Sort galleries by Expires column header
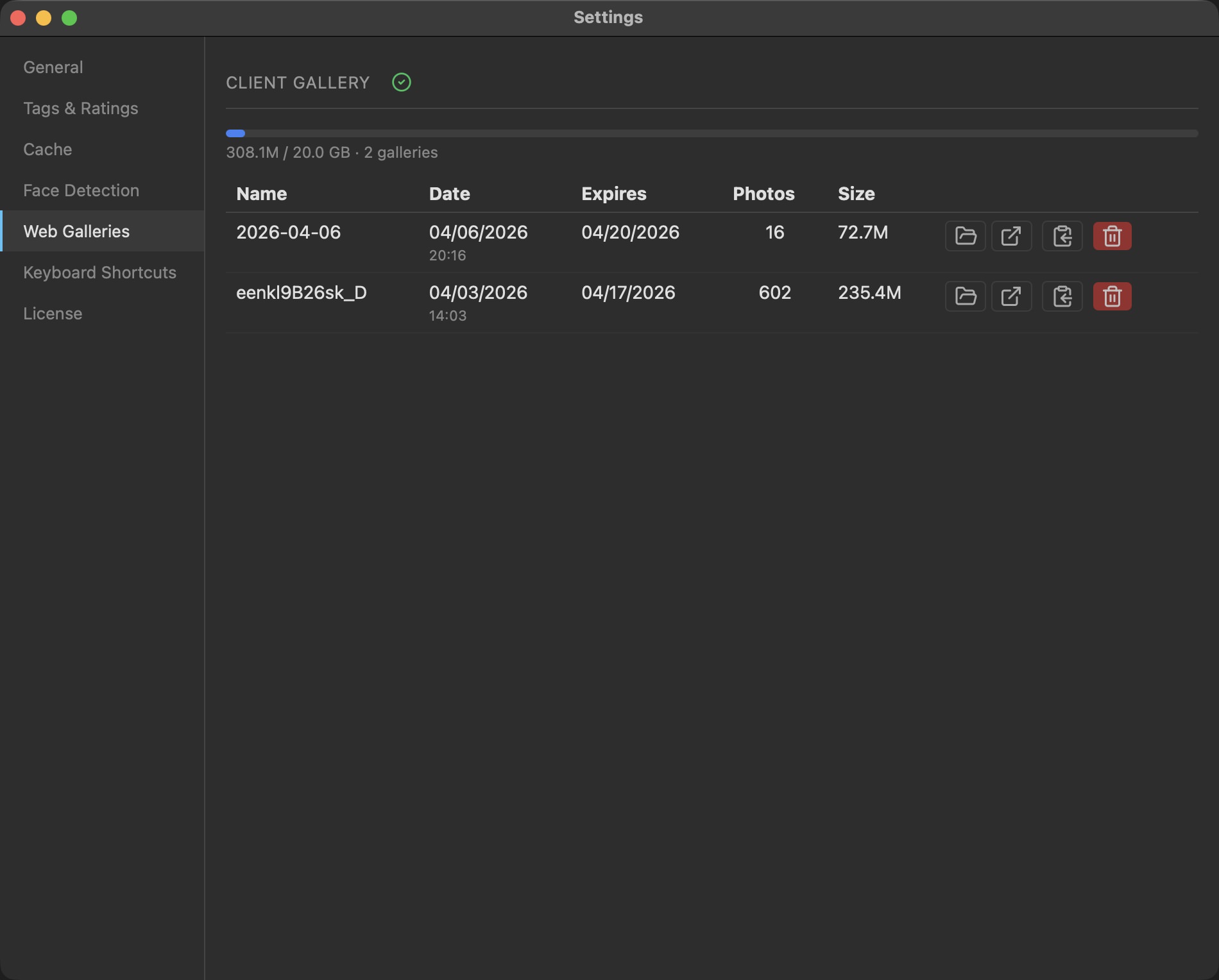The height and width of the screenshot is (980, 1219). (613, 194)
